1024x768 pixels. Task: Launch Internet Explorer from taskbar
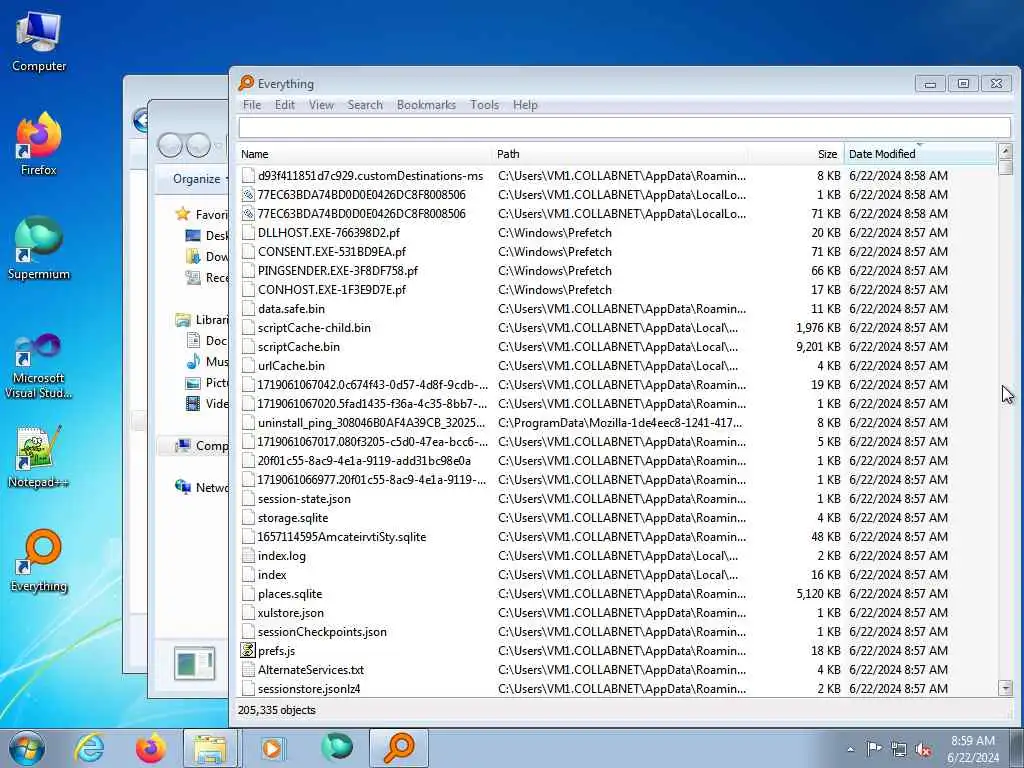(89, 748)
